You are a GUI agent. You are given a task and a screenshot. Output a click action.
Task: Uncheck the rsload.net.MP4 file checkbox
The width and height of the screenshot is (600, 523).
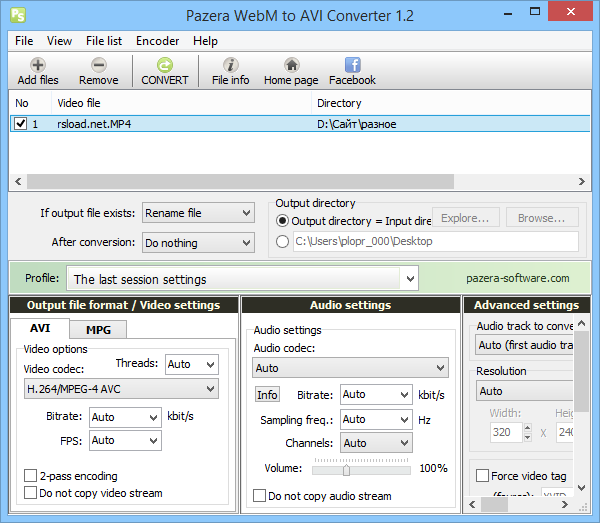[x=20, y=124]
